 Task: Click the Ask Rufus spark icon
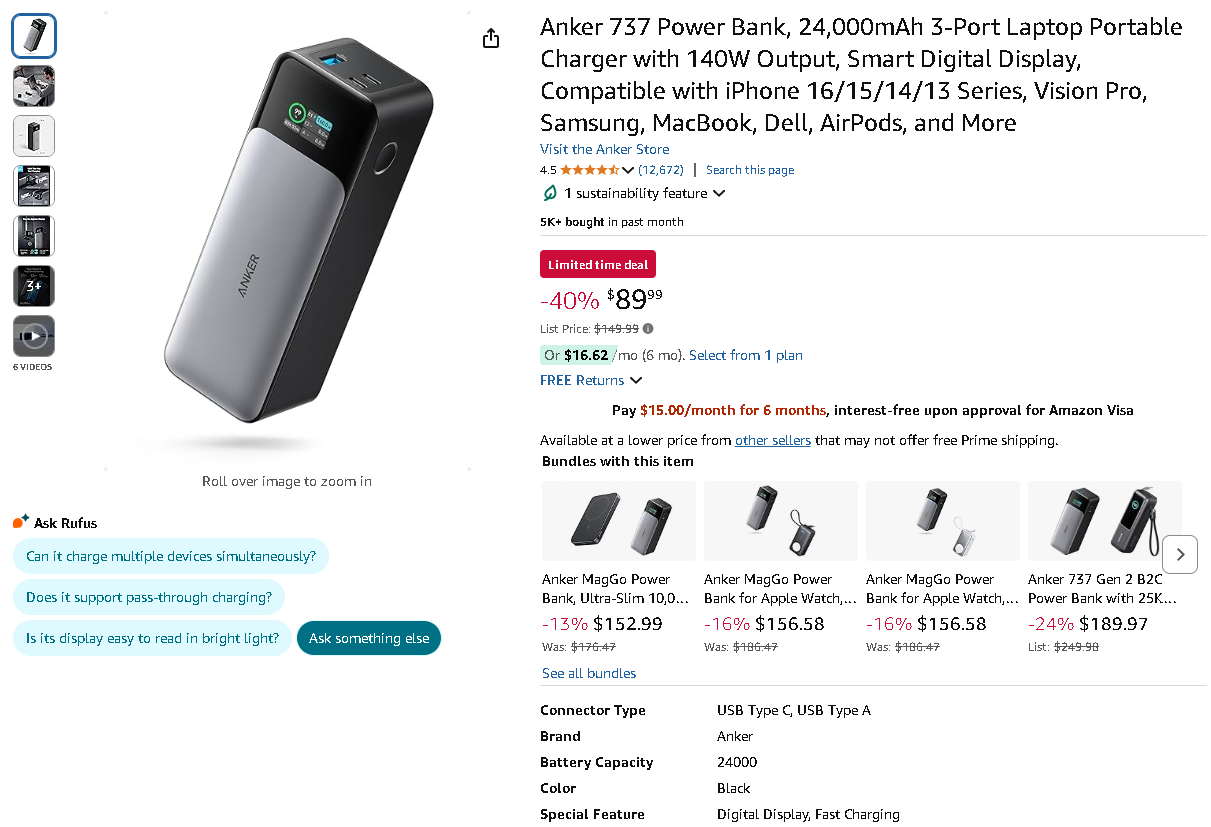click(19, 520)
